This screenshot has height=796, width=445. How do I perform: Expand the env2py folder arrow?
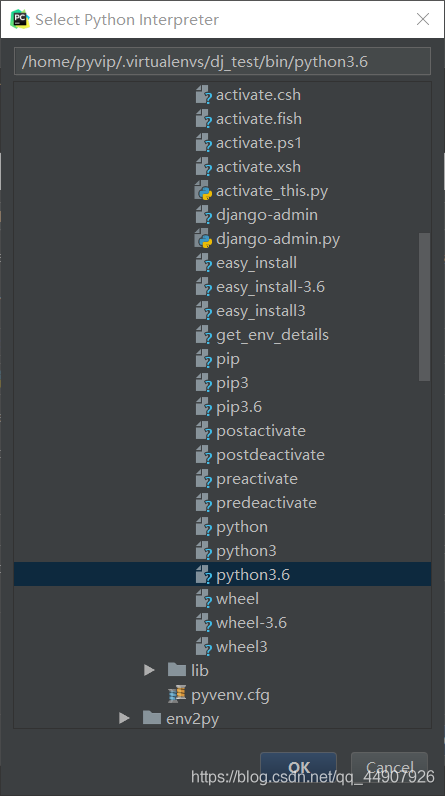point(124,718)
